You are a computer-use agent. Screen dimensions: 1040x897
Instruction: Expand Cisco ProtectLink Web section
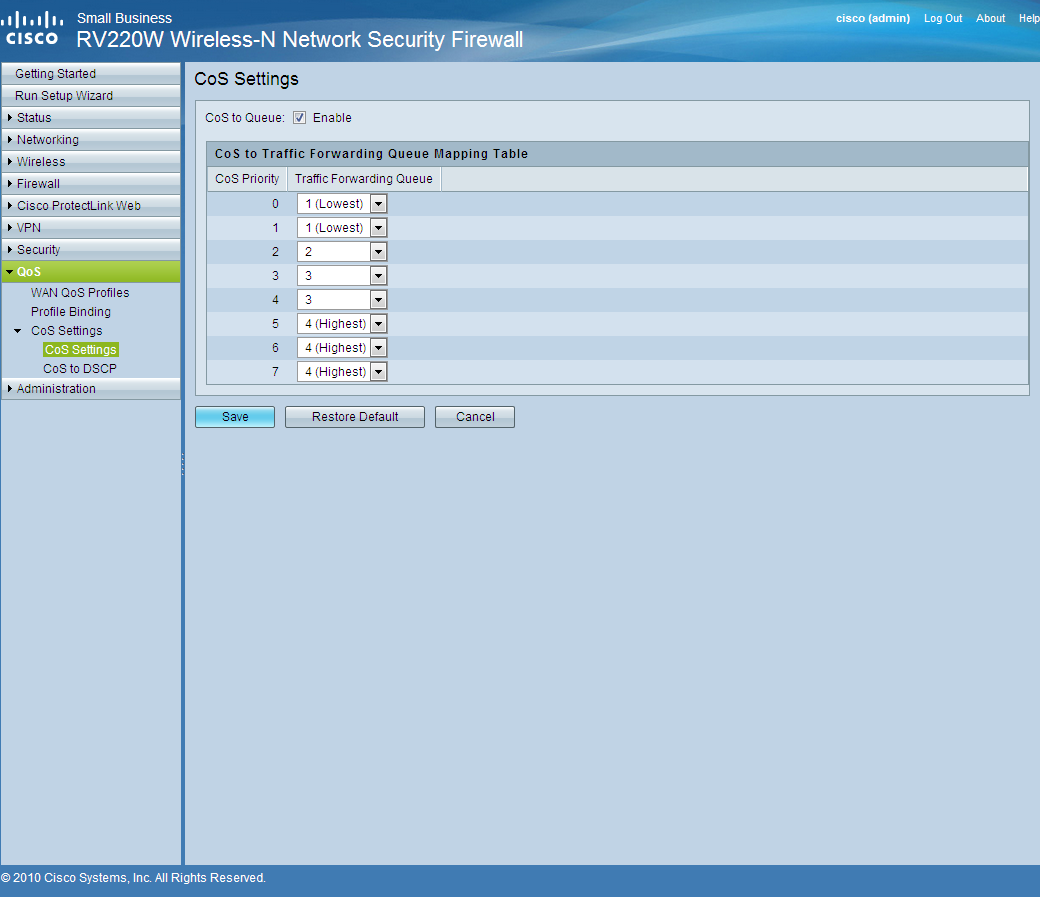[x=91, y=205]
